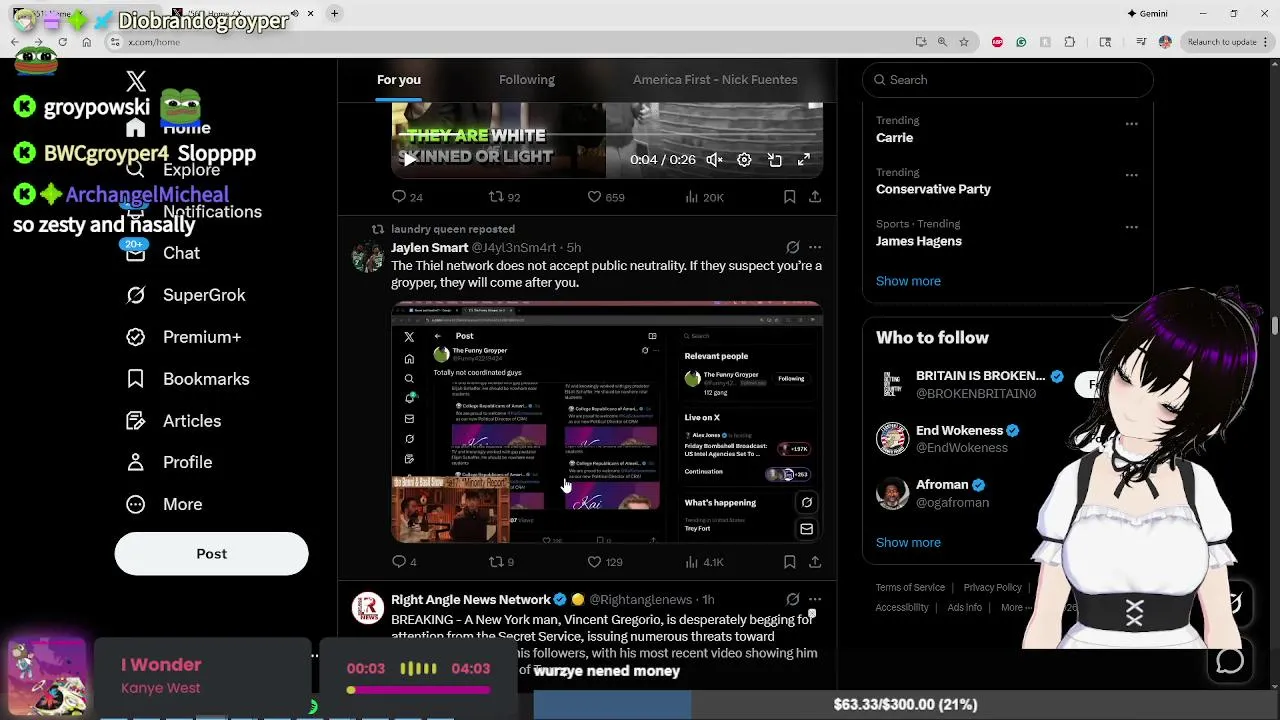Image resolution: width=1280 pixels, height=720 pixels.
Task: Open SuperGrok from the sidebar
Action: click(x=186, y=295)
